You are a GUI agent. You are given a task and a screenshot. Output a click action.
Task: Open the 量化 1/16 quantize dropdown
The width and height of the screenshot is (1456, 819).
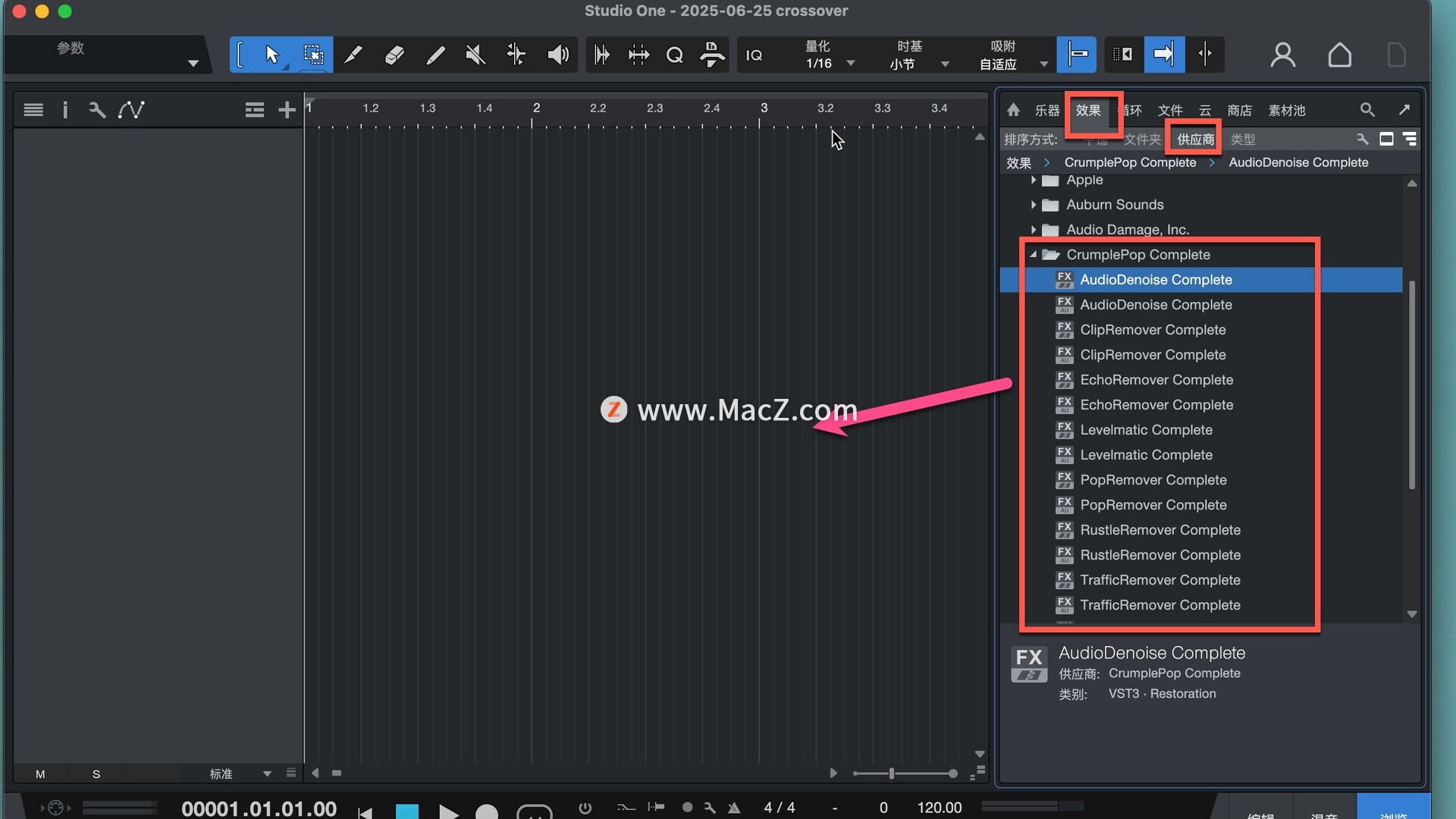click(830, 55)
